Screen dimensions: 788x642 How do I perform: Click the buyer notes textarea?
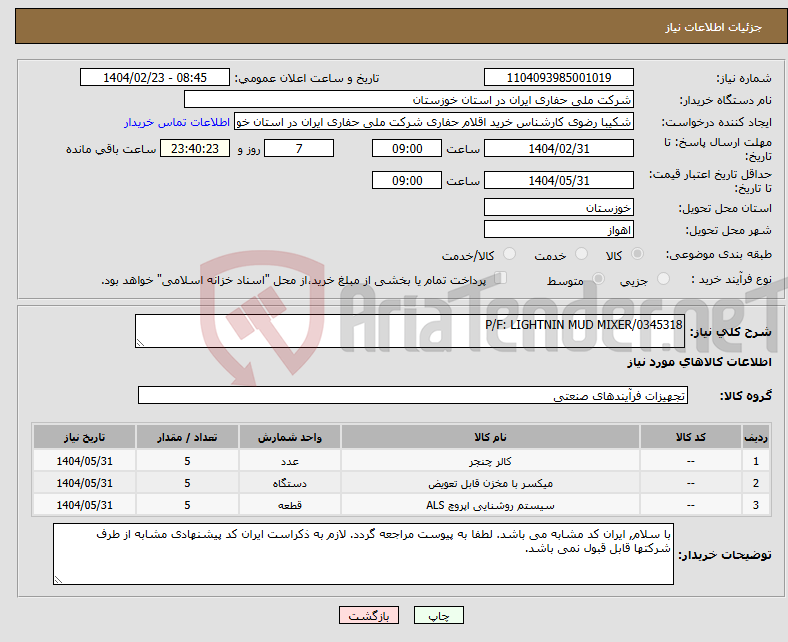tap(363, 554)
